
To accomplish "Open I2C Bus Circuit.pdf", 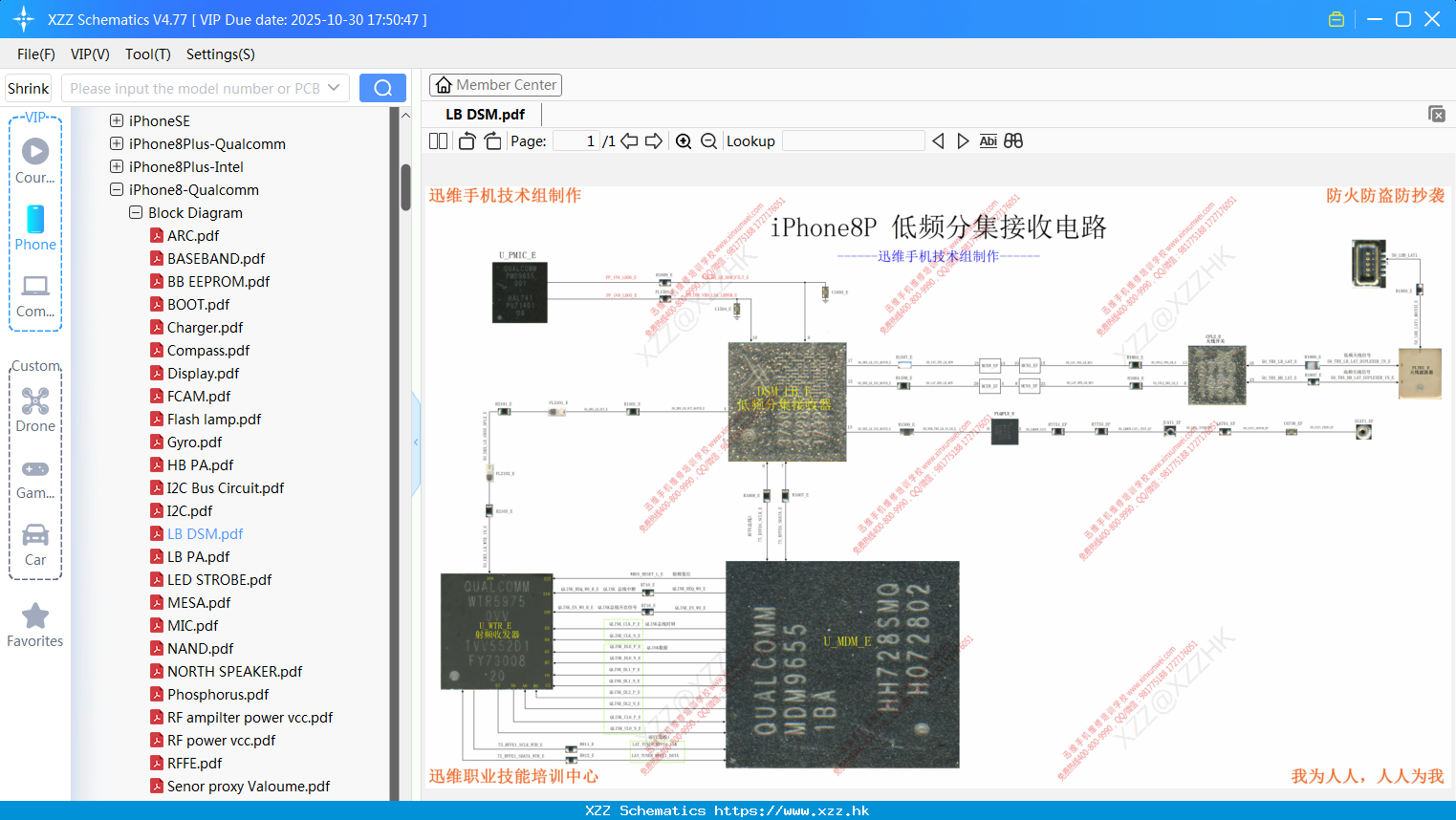I will pos(226,487).
